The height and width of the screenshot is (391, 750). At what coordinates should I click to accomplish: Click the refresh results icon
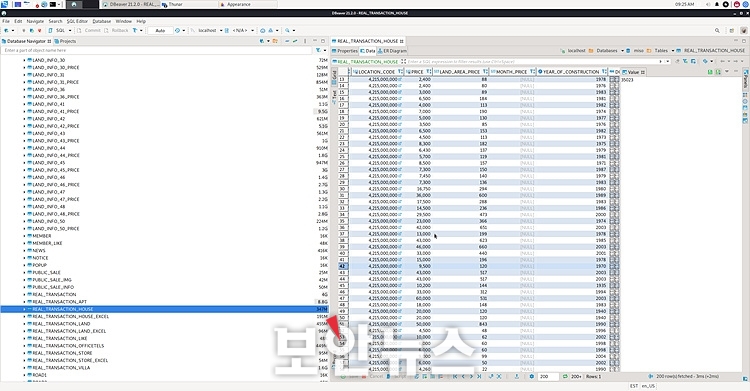tap(565, 377)
